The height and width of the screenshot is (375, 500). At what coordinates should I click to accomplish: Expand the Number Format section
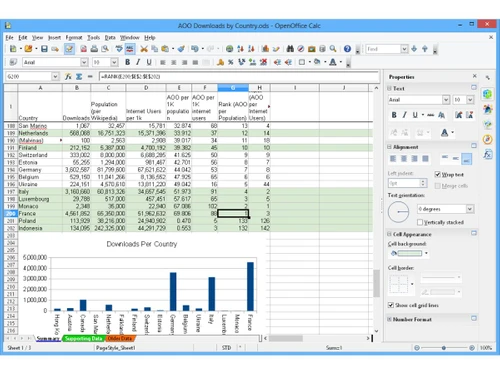pyautogui.click(x=389, y=319)
